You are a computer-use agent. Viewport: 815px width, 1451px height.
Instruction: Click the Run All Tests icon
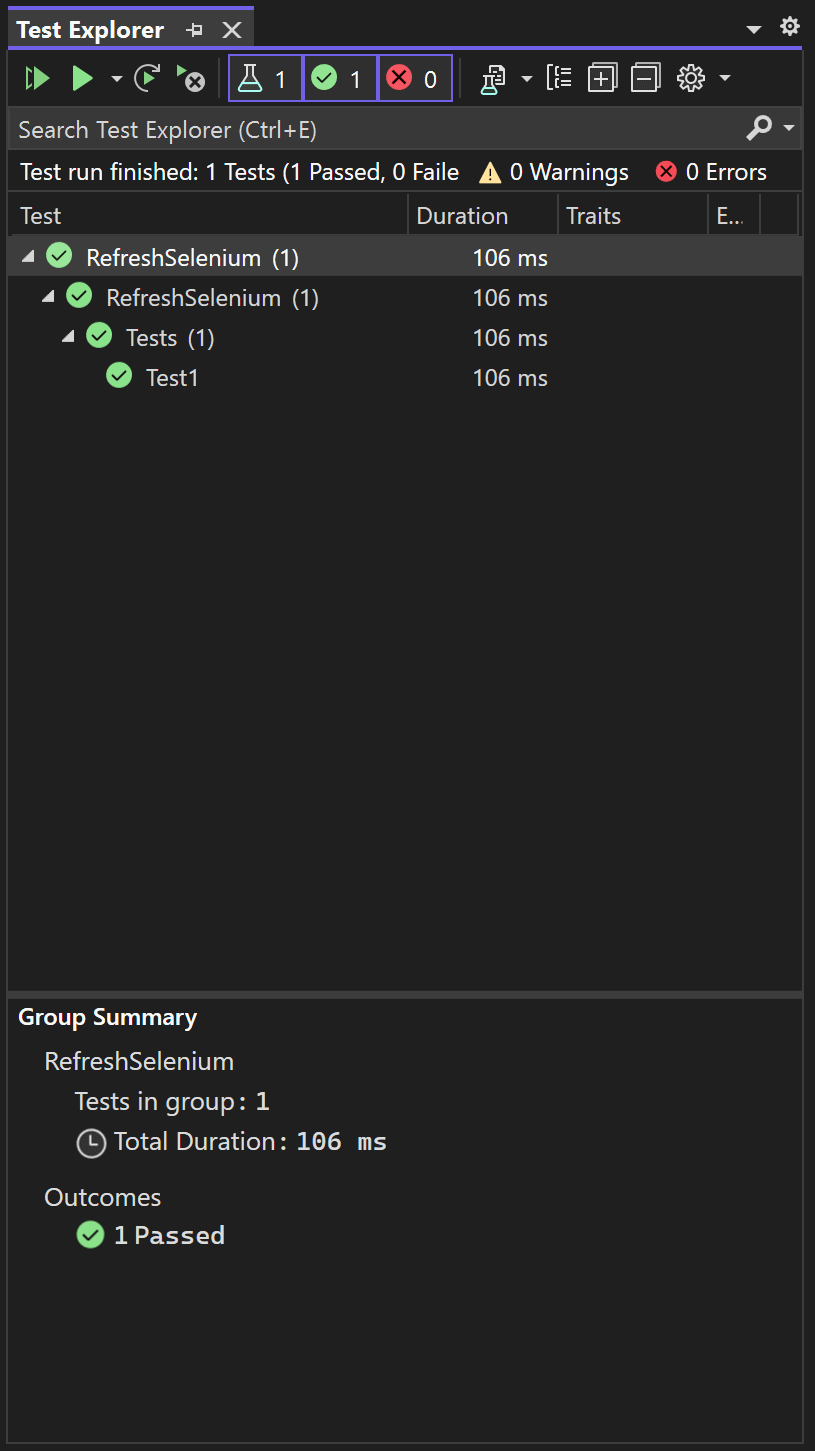(37, 78)
